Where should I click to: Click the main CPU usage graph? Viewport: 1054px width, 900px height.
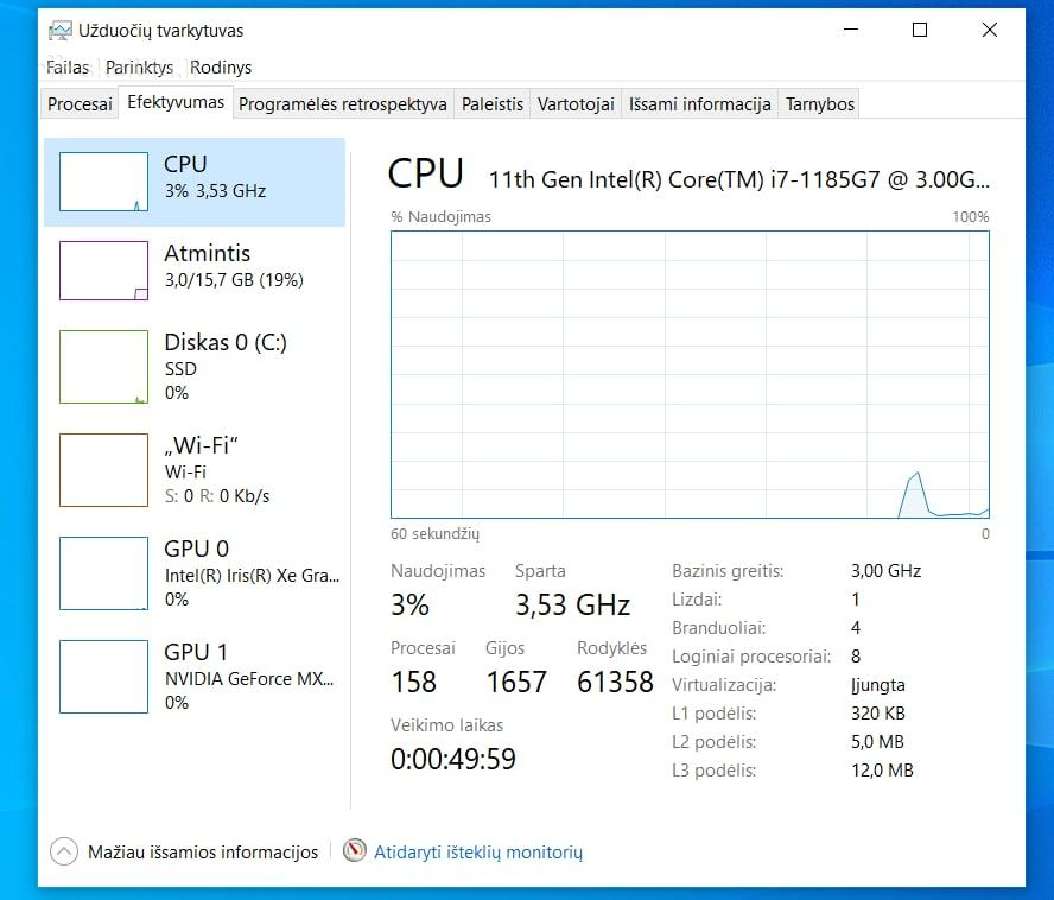click(x=690, y=374)
